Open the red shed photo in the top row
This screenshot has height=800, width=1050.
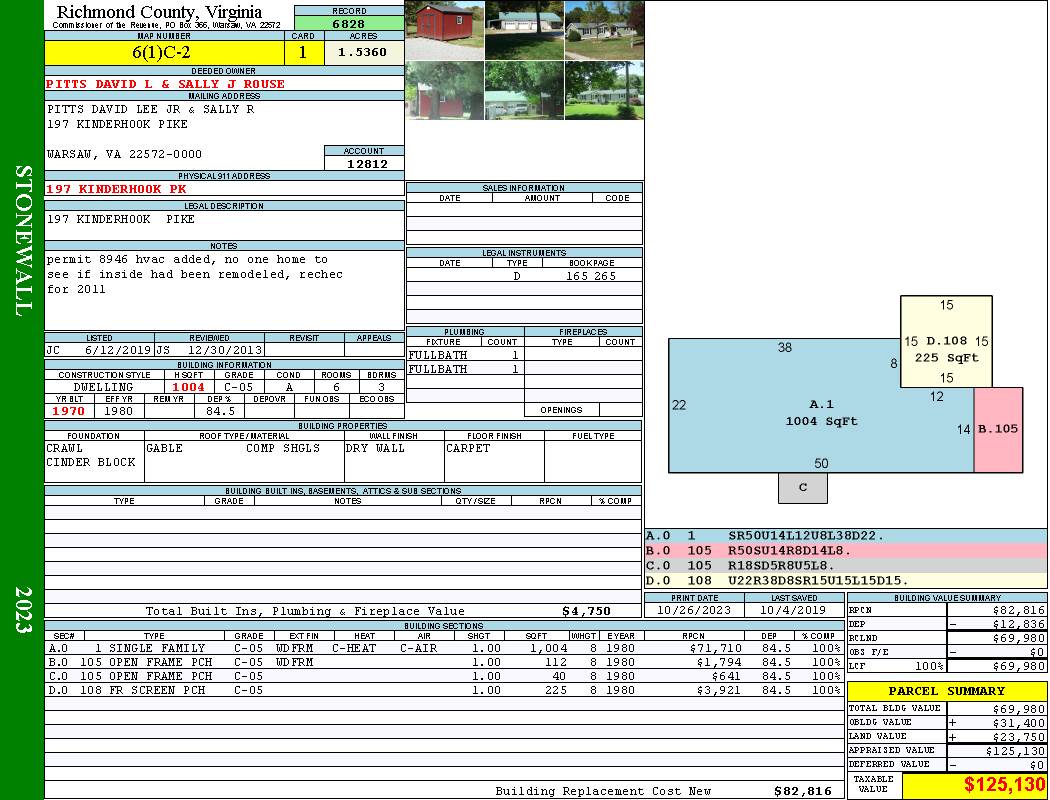[x=445, y=30]
